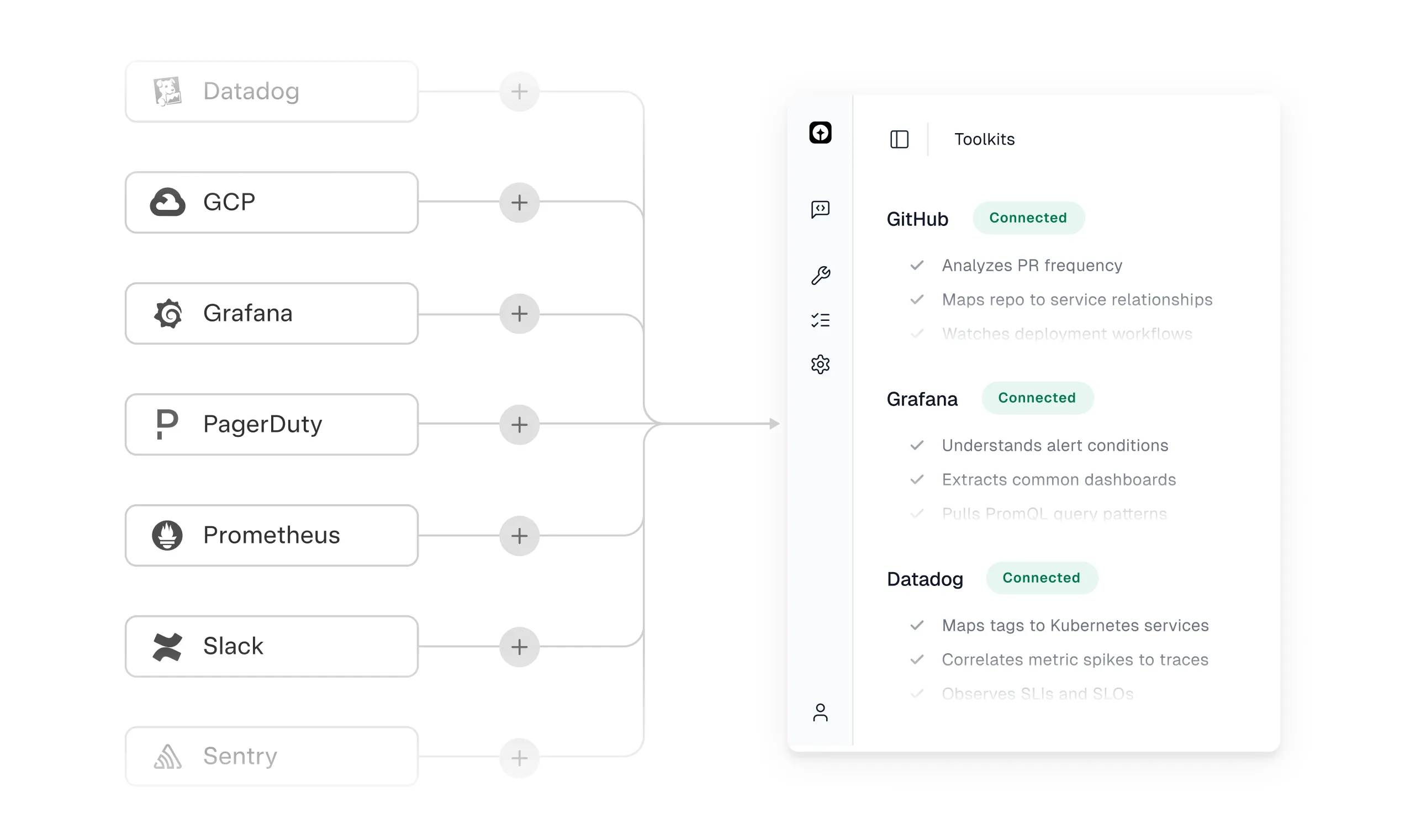Click the GitHub toolkit heading
Screen dimensions: 1405x840
917,219
